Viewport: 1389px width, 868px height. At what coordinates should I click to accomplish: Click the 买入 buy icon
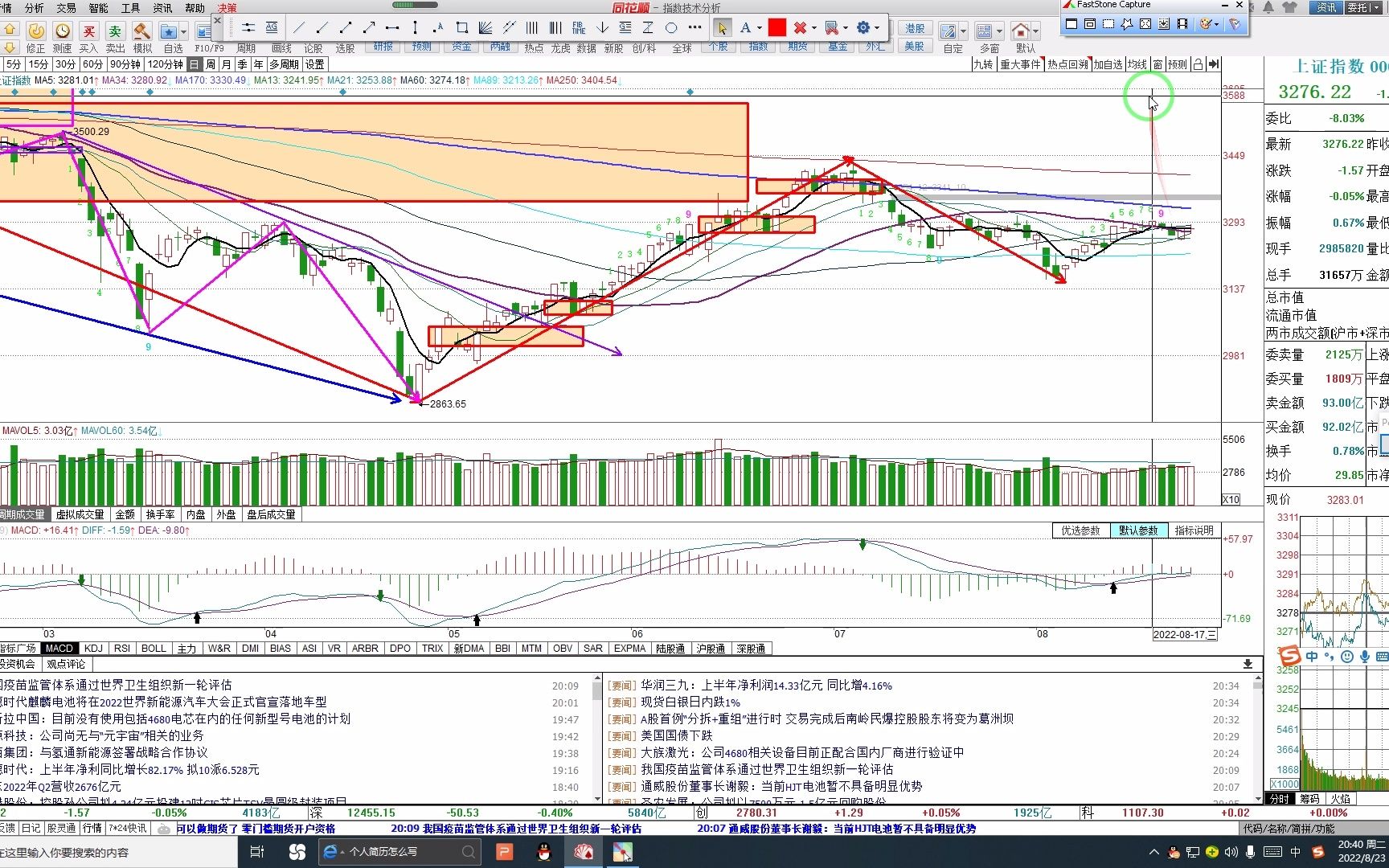coord(88,31)
